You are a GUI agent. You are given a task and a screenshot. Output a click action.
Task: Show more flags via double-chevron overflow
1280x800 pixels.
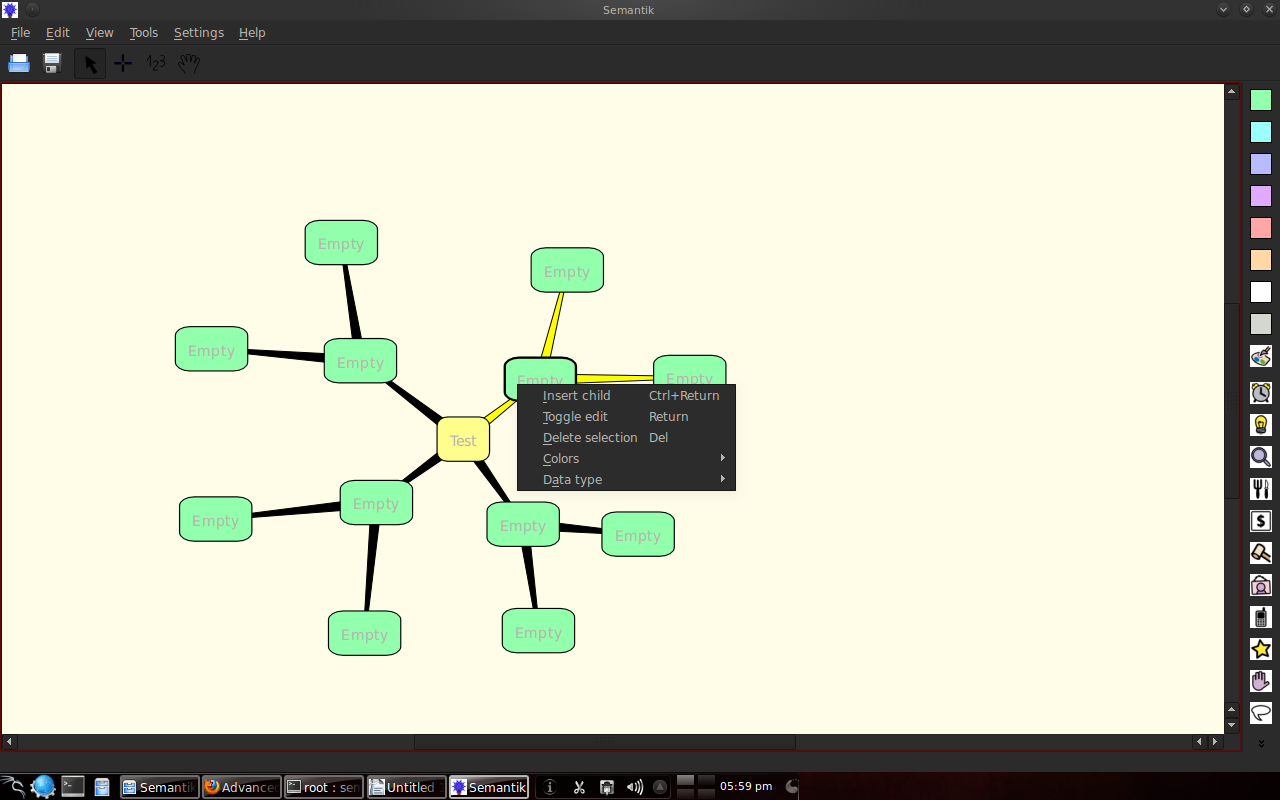(1261, 744)
